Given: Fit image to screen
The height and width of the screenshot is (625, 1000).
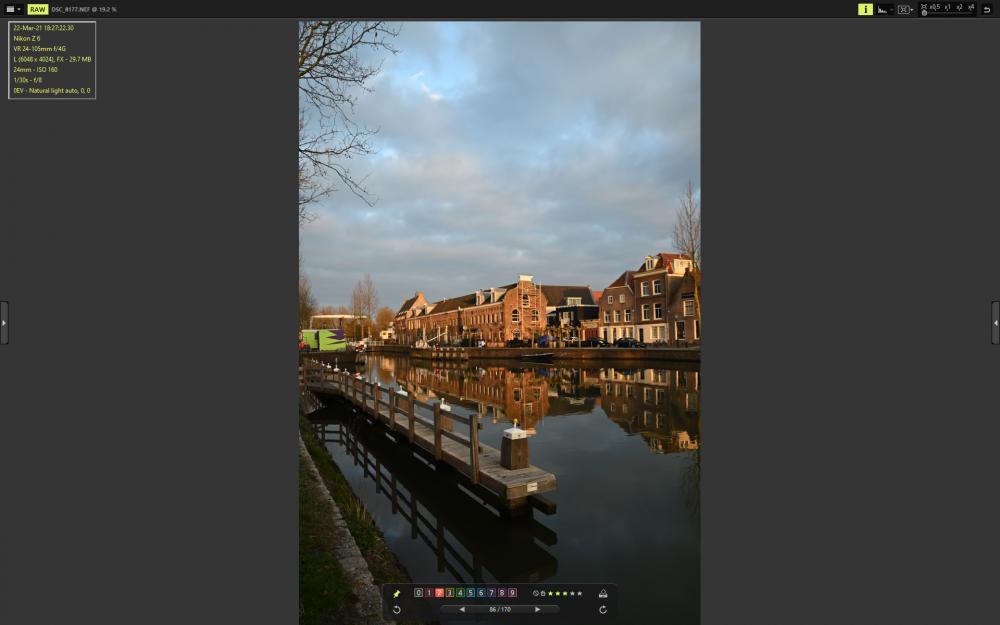Looking at the screenshot, I should point(923,7).
